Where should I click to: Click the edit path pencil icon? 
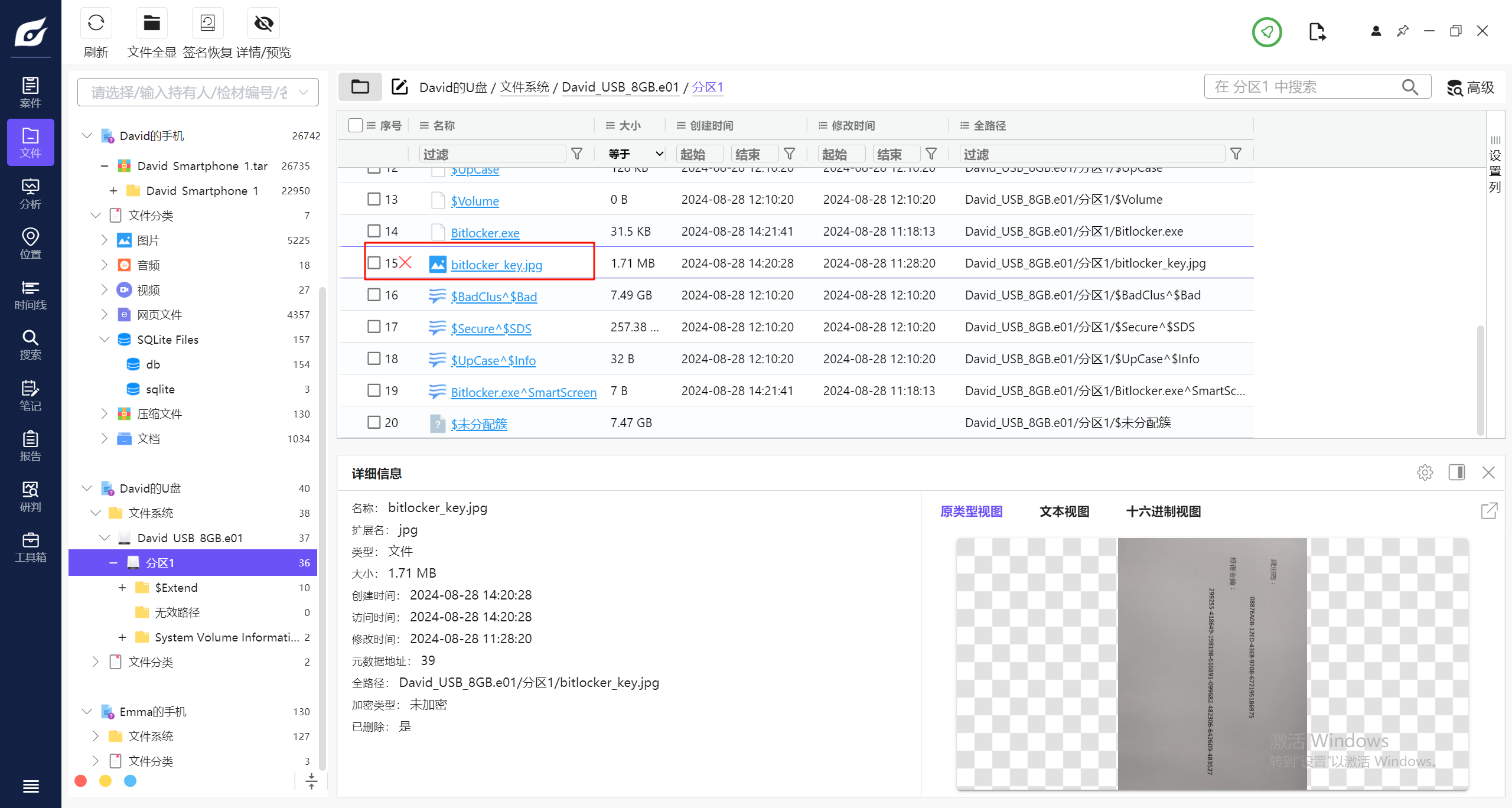click(x=400, y=87)
